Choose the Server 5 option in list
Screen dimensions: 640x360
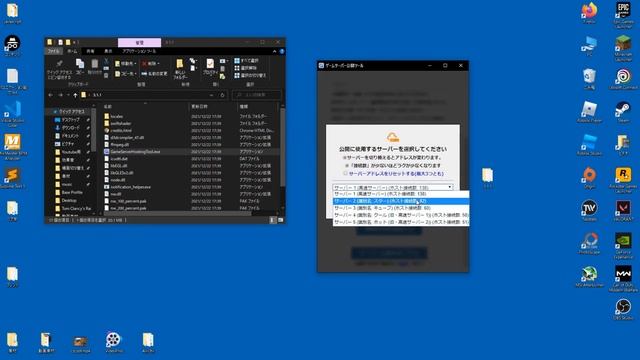tap(401, 222)
